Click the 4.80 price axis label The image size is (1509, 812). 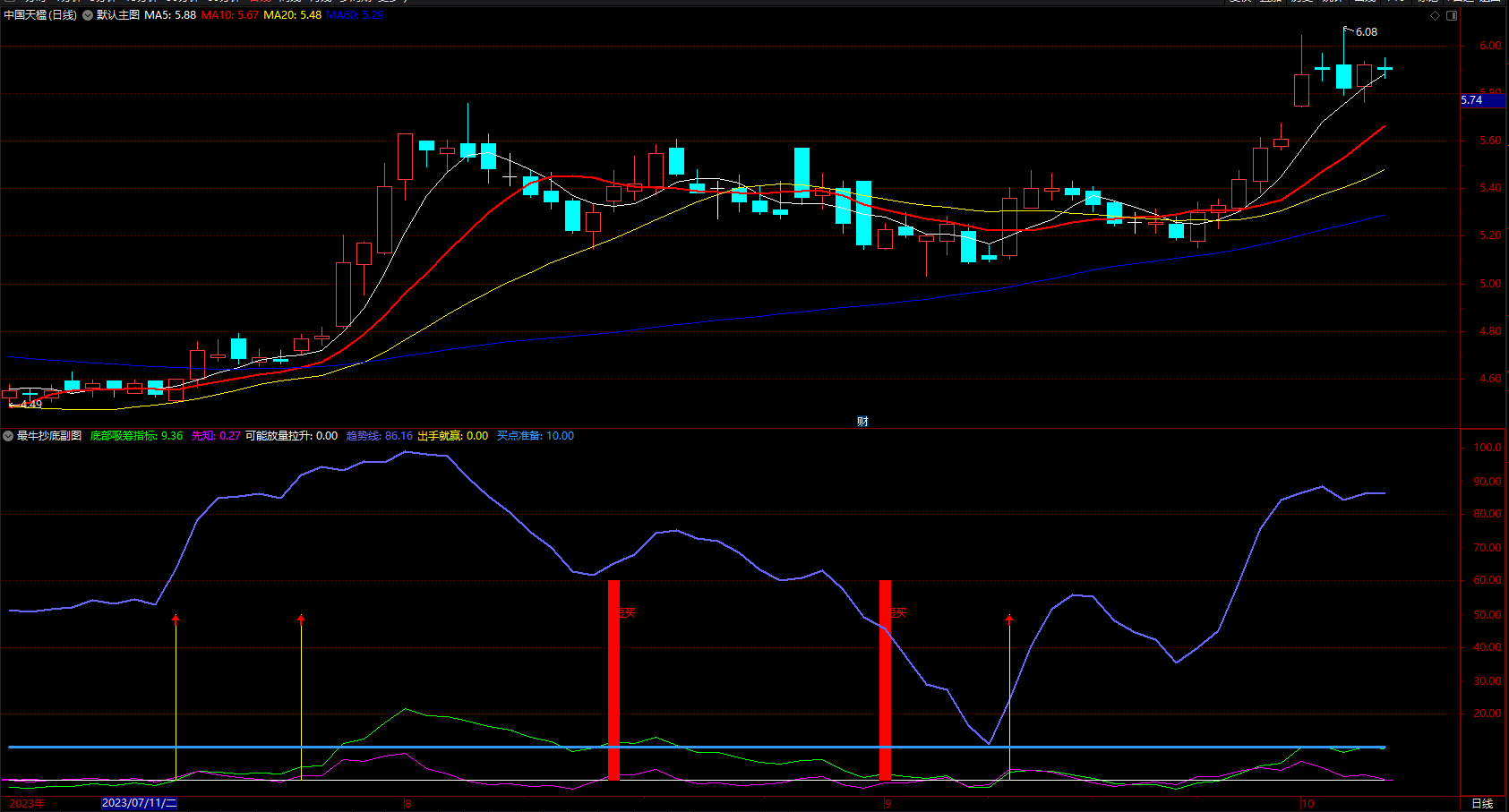point(1490,331)
